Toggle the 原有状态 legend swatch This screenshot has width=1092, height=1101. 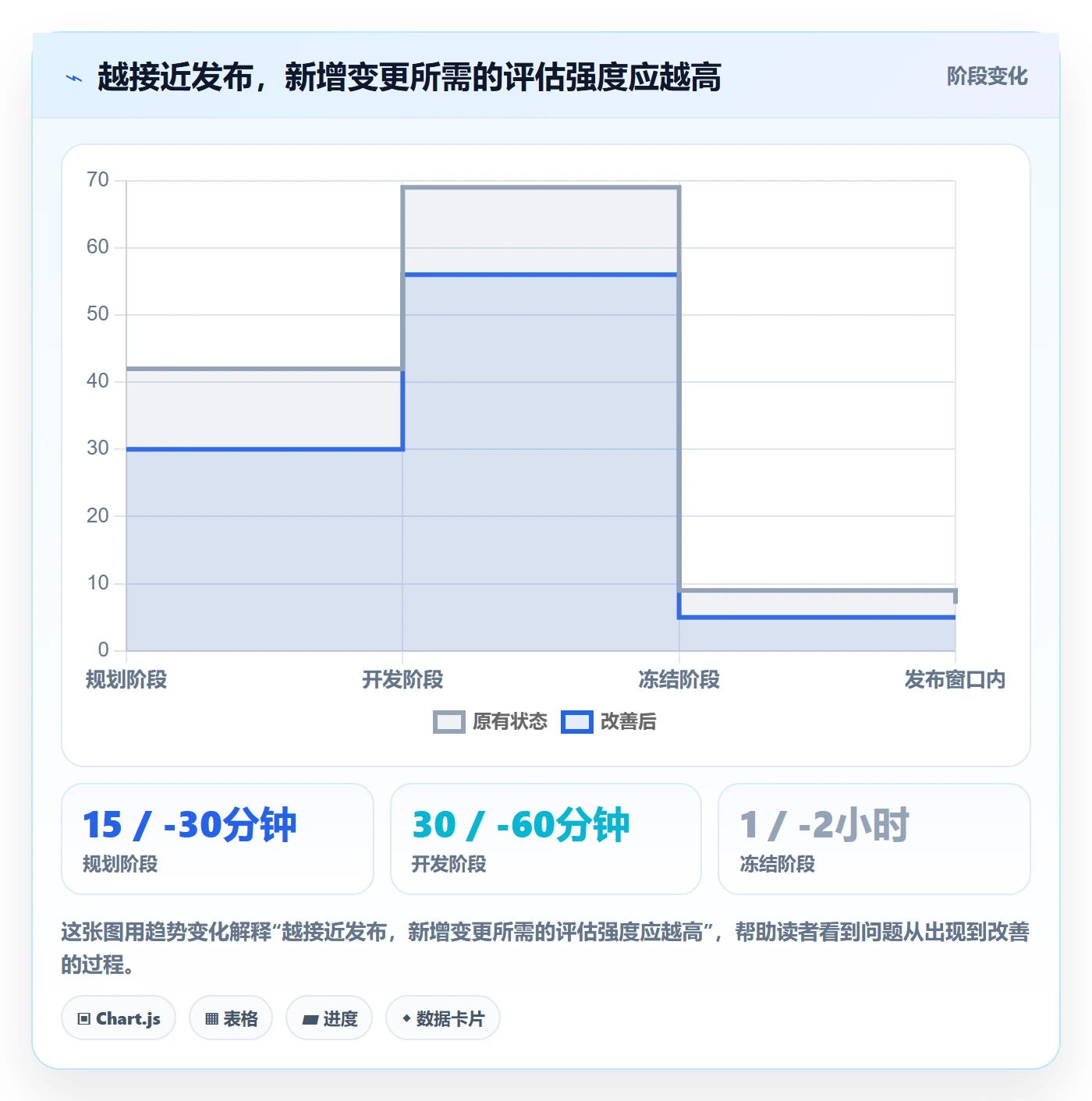click(x=449, y=722)
